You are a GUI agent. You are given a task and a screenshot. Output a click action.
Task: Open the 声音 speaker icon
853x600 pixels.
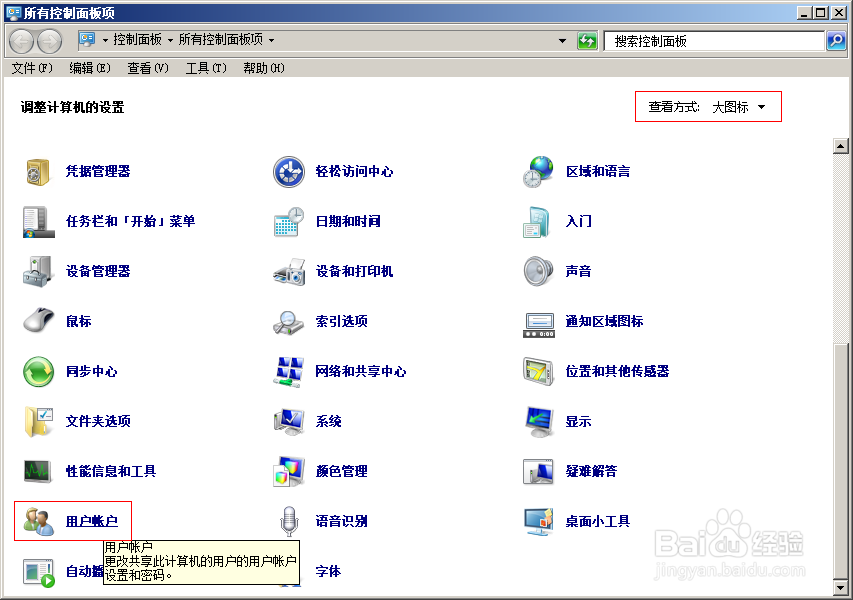(539, 271)
